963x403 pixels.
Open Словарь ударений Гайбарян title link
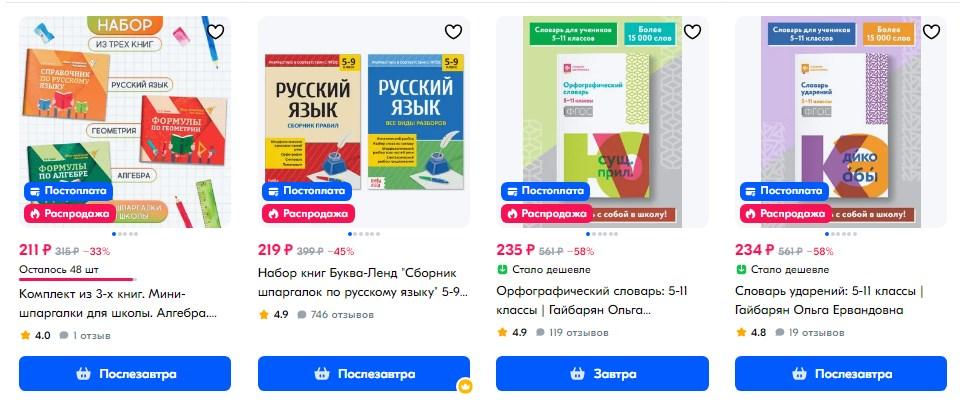(829, 300)
